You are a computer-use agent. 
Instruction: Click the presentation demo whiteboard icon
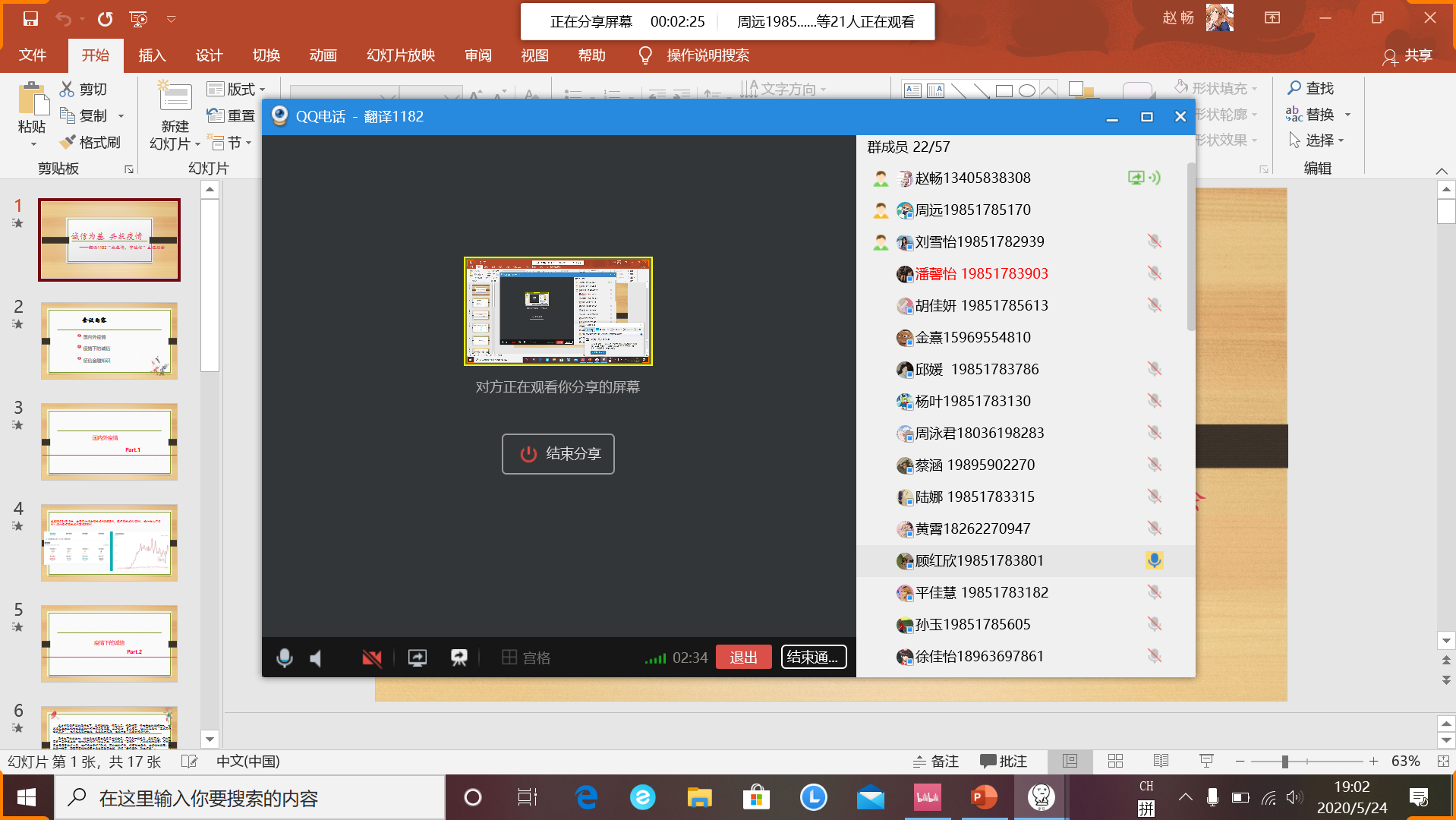(459, 658)
